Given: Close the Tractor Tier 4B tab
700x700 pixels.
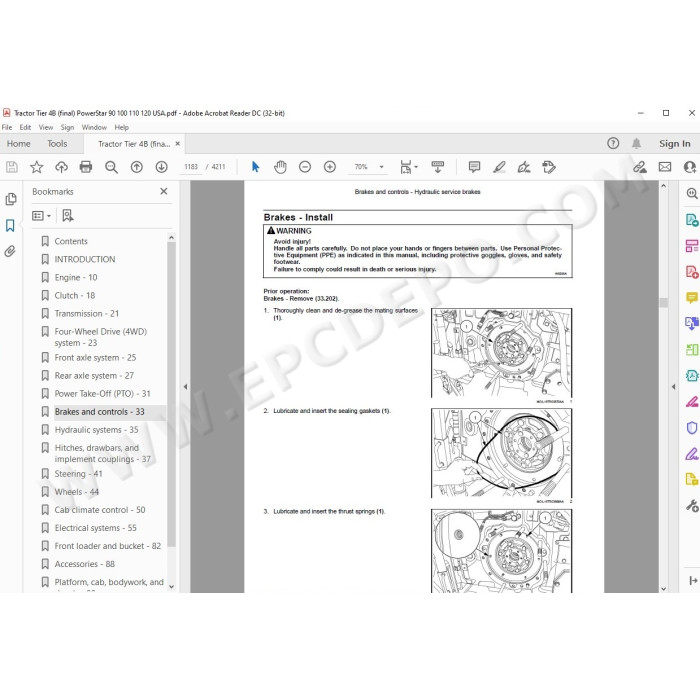Looking at the screenshot, I should coord(178,144).
